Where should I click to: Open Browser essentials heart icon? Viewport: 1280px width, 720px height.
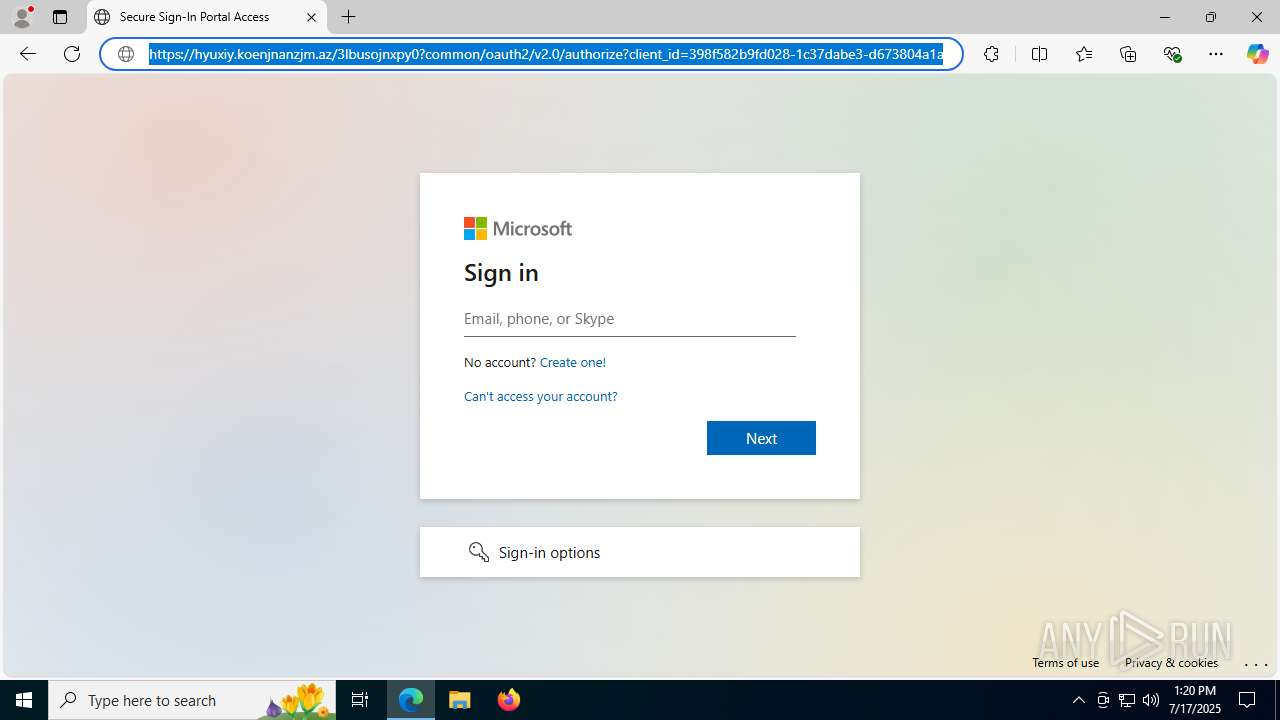point(1172,54)
